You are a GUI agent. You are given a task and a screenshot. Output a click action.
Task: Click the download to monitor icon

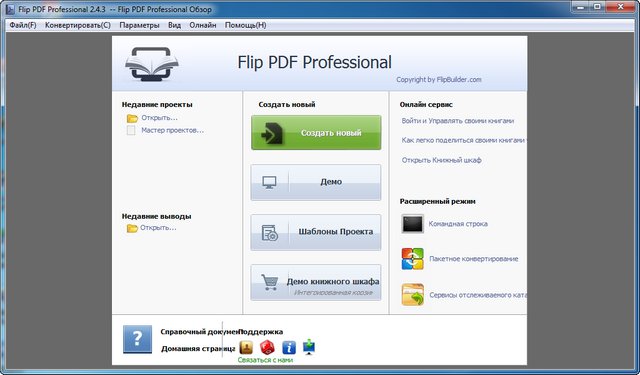point(309,347)
